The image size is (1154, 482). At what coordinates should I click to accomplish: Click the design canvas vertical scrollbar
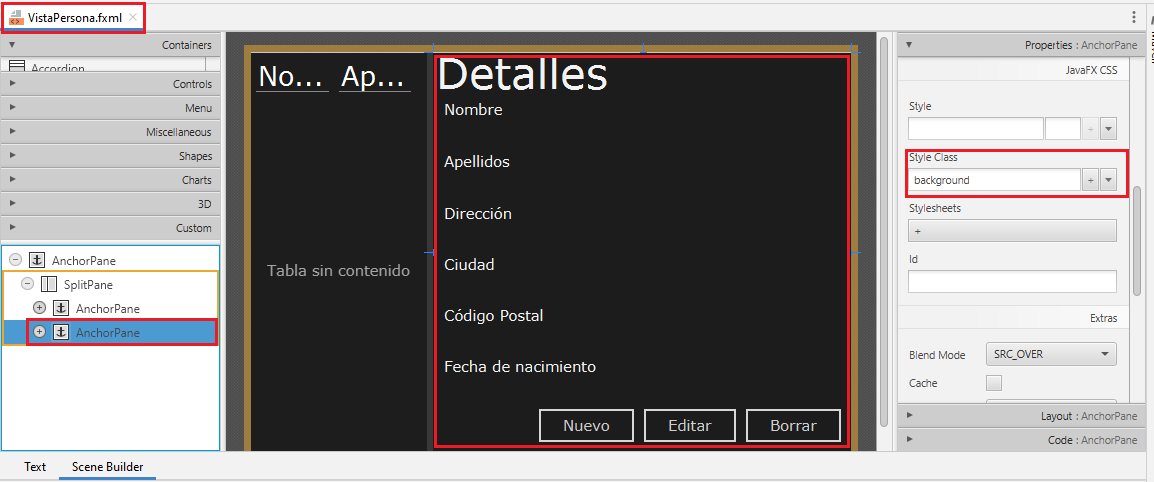point(884,232)
